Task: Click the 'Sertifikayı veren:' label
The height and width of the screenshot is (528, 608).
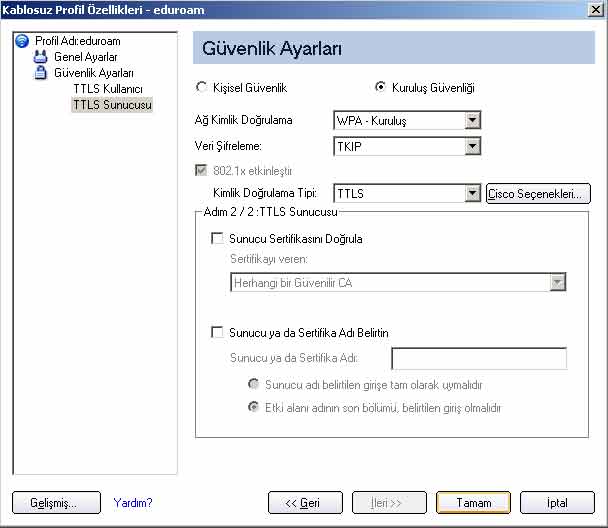Action: (x=269, y=259)
